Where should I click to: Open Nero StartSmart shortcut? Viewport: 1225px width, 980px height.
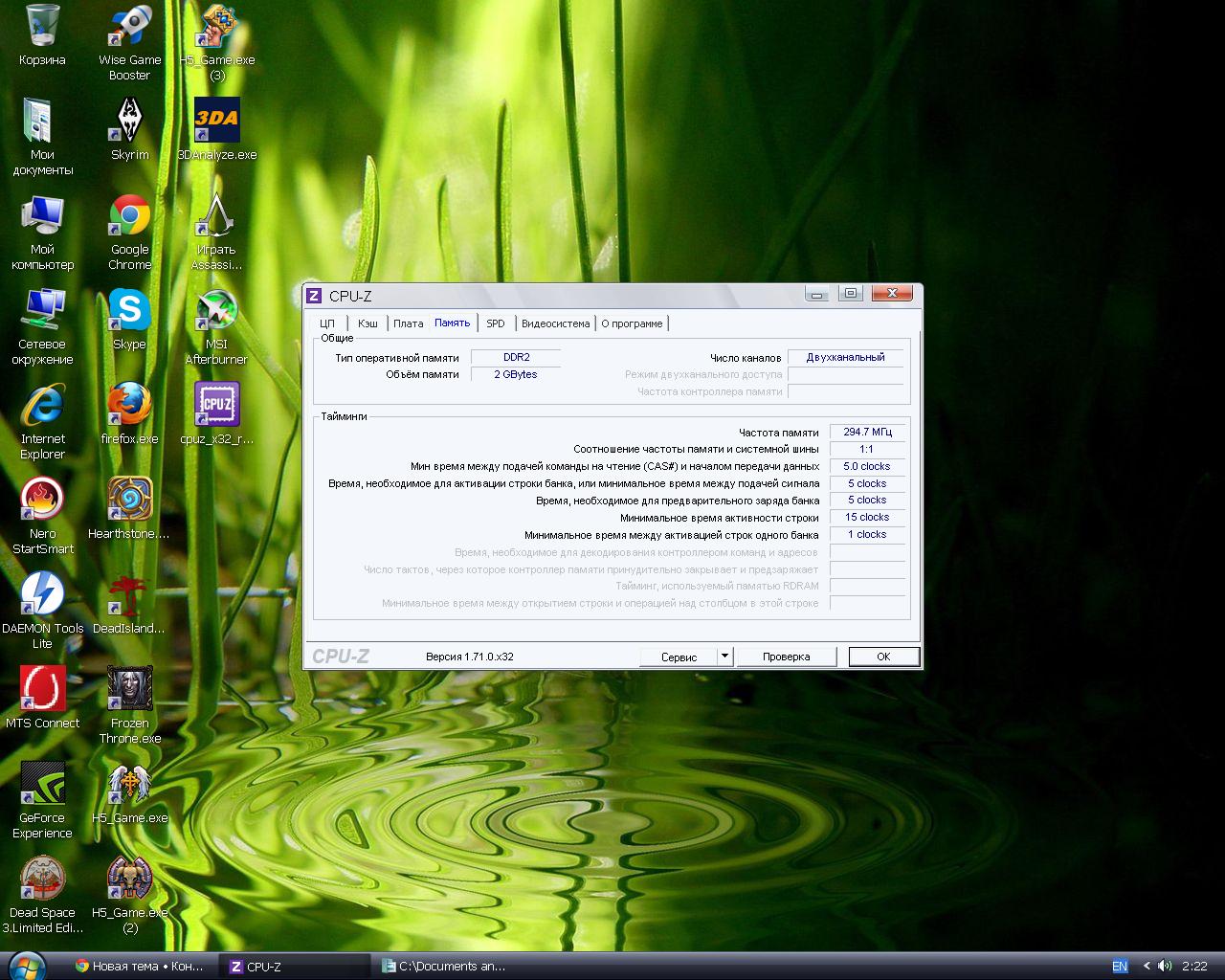(42, 516)
